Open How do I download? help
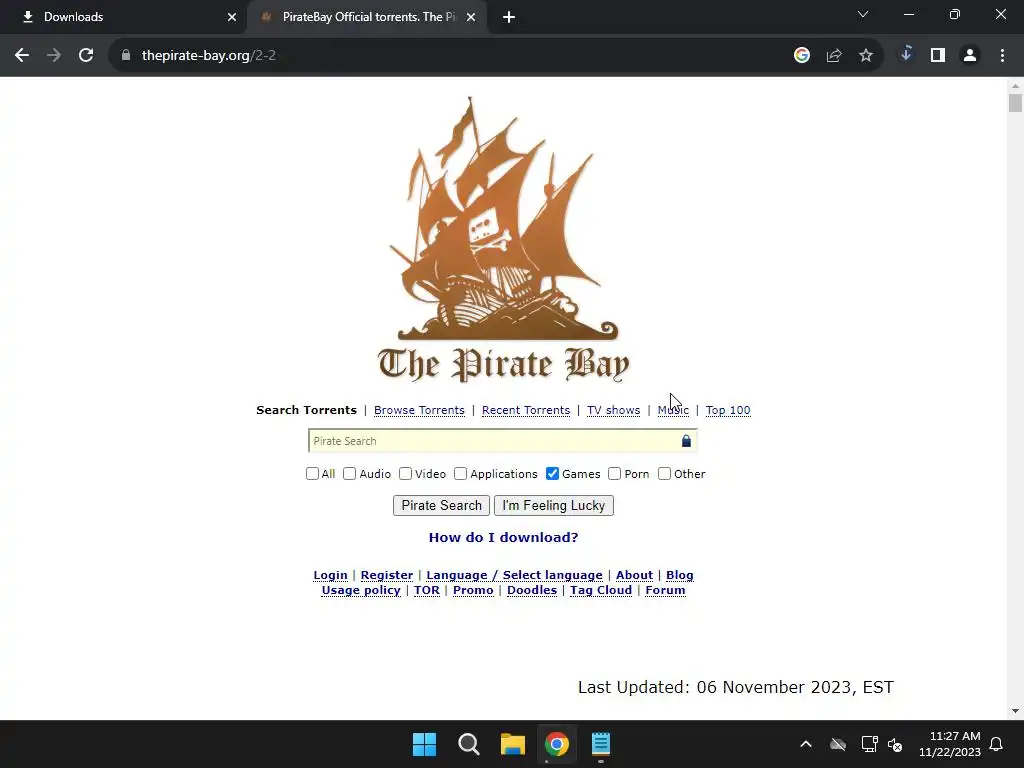The width and height of the screenshot is (1024, 768). point(504,537)
